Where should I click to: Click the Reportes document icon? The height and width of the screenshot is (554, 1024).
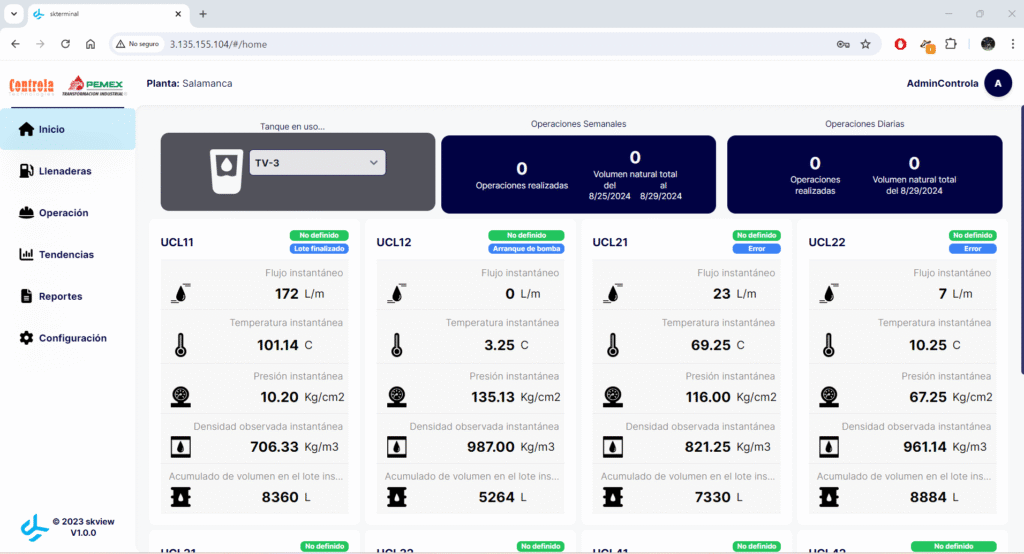pos(27,297)
